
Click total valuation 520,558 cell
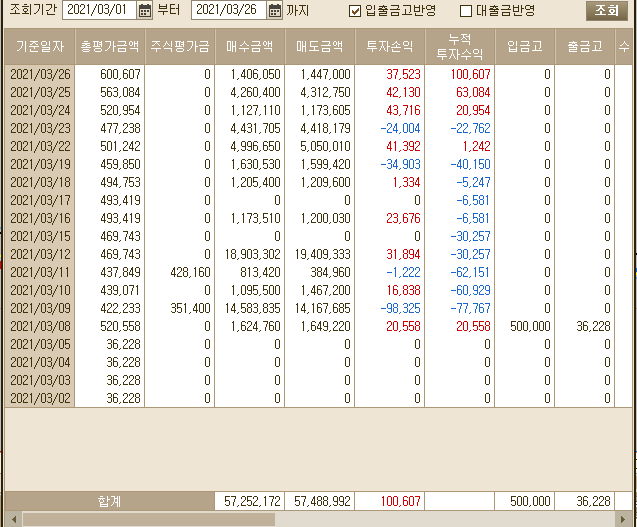coord(110,326)
